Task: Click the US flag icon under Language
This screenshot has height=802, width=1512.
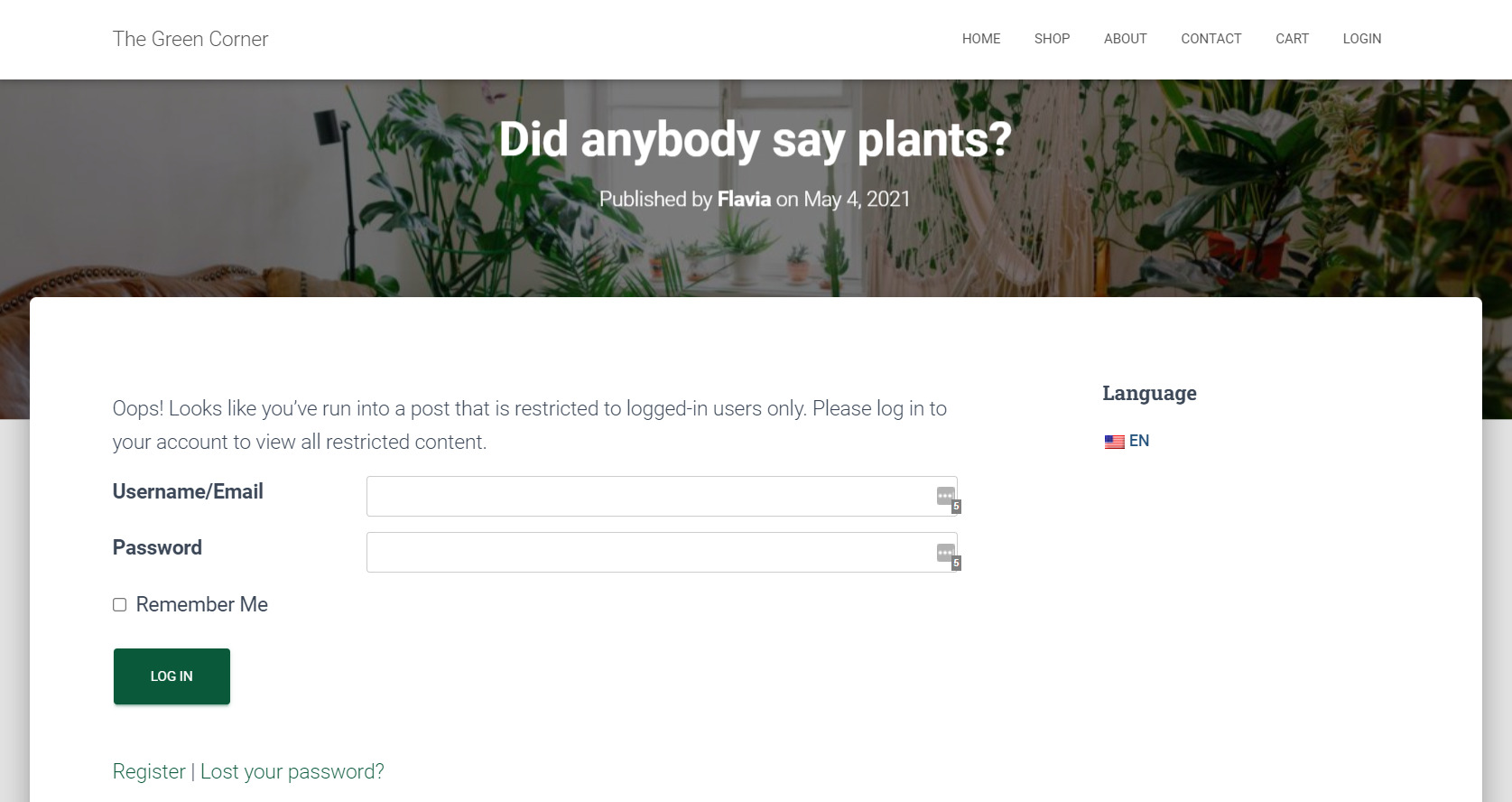Action: (x=1114, y=442)
